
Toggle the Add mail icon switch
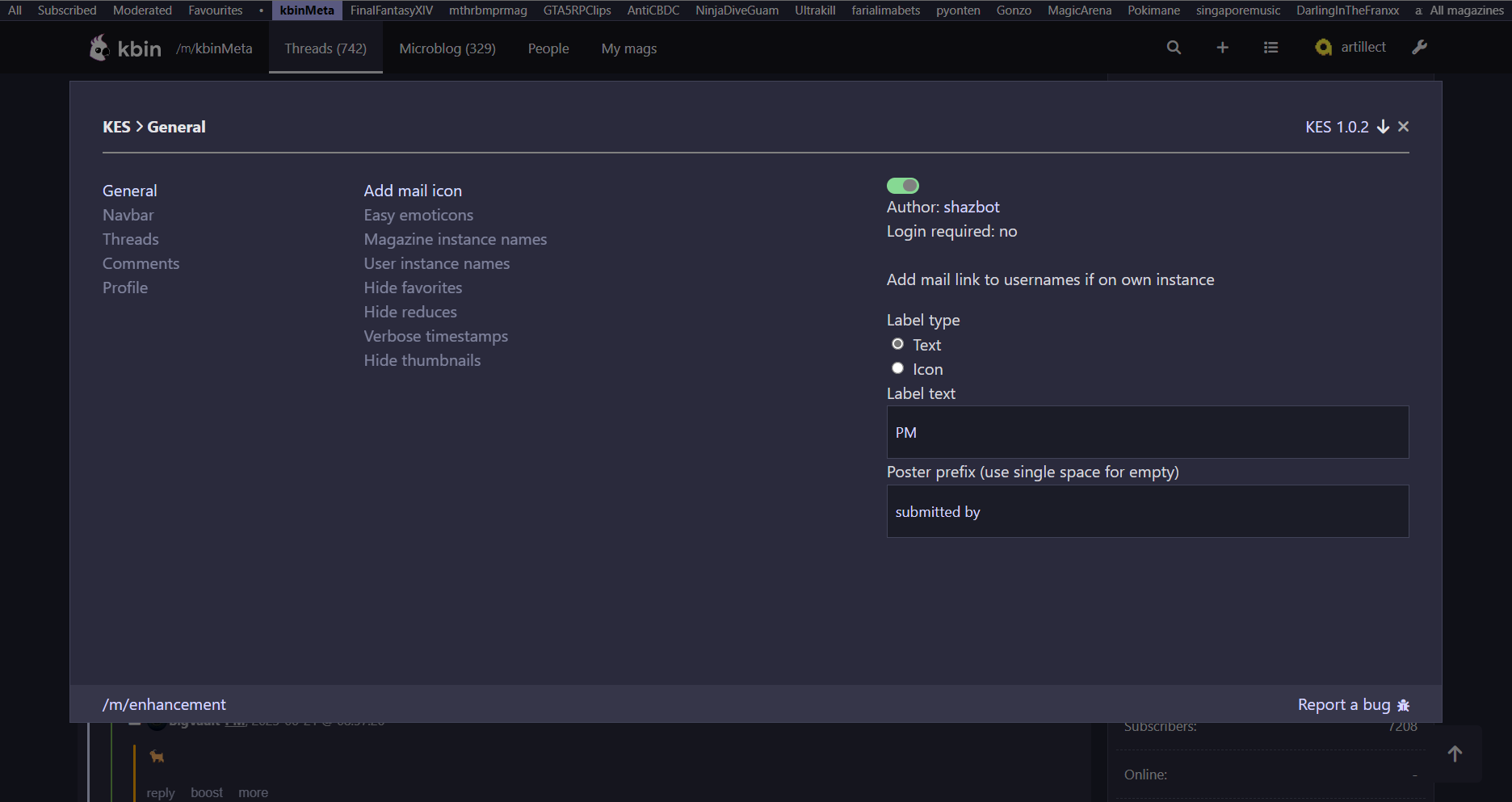[903, 186]
